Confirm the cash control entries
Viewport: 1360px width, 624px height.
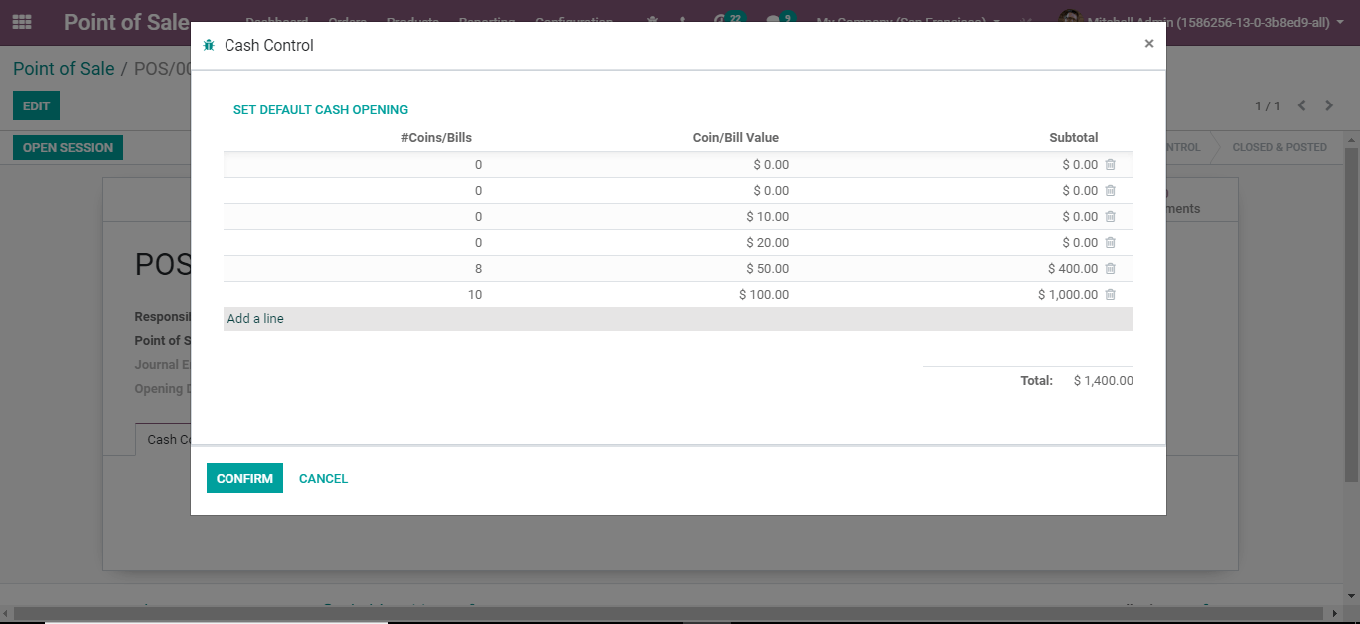[245, 478]
